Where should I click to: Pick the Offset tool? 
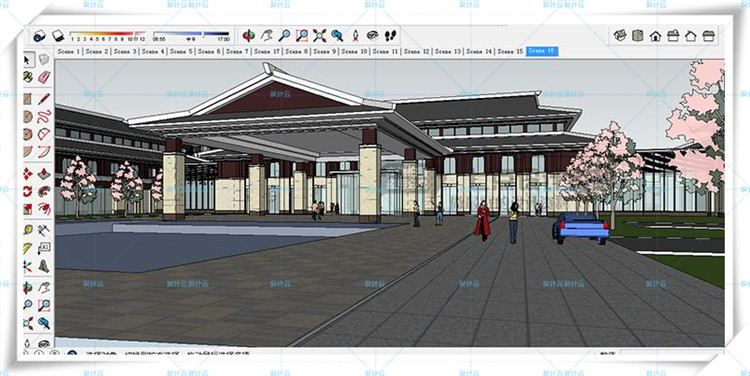coord(44,209)
